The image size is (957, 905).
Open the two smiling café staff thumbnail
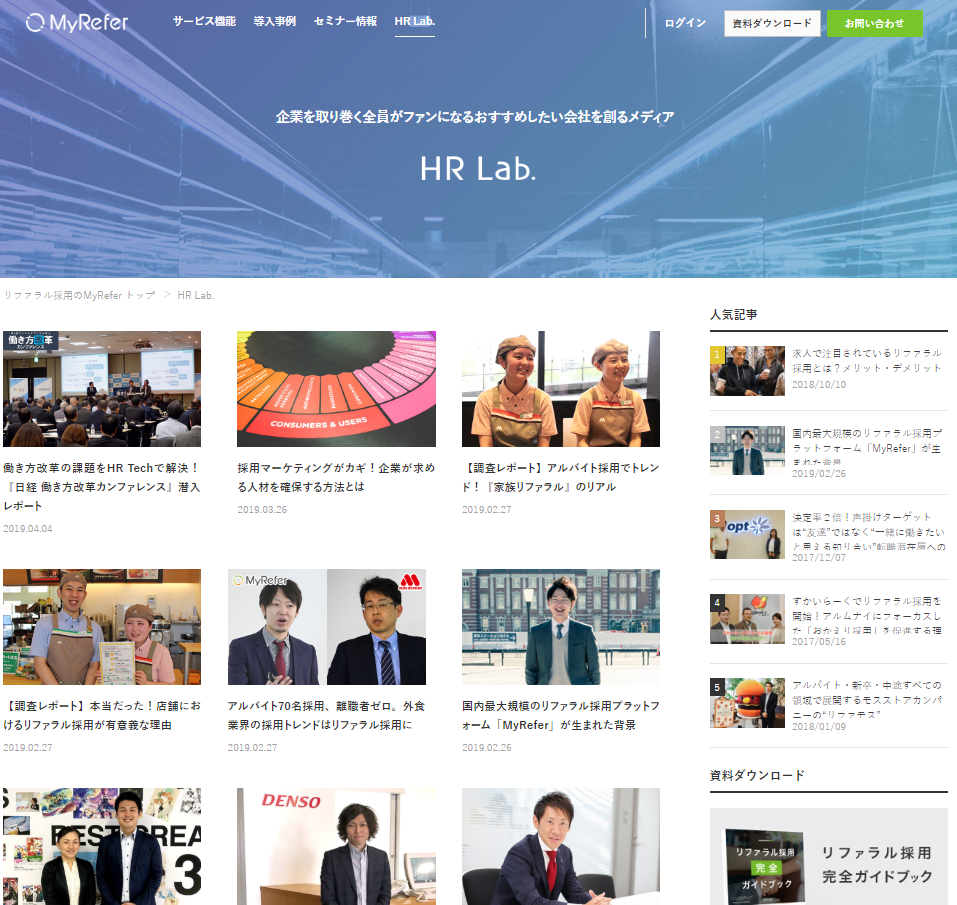tap(561, 389)
